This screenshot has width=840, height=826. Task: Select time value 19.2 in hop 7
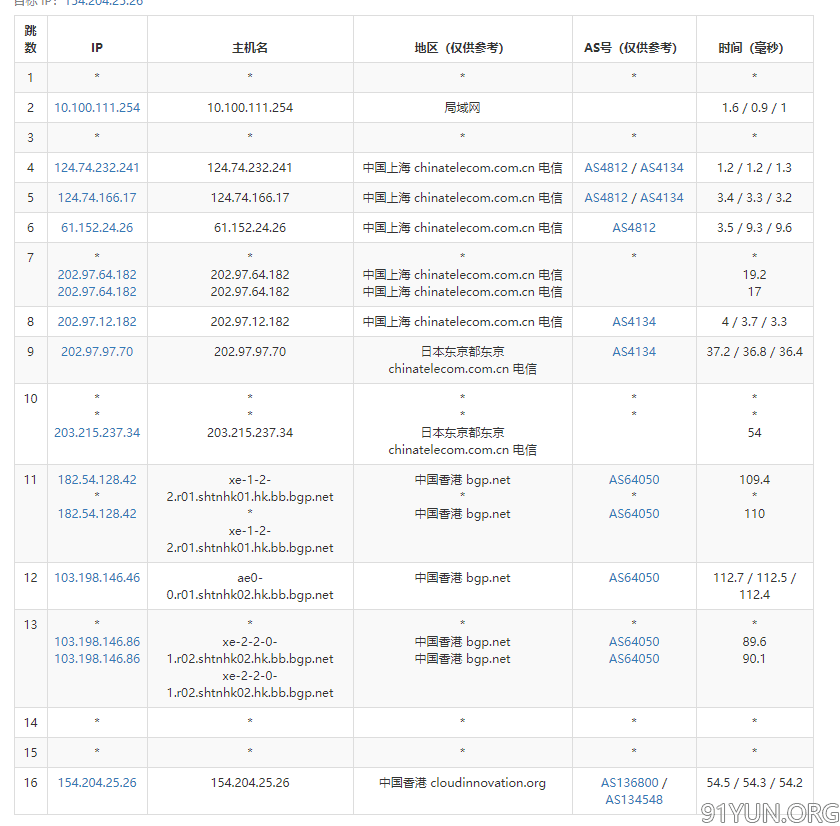click(754, 274)
